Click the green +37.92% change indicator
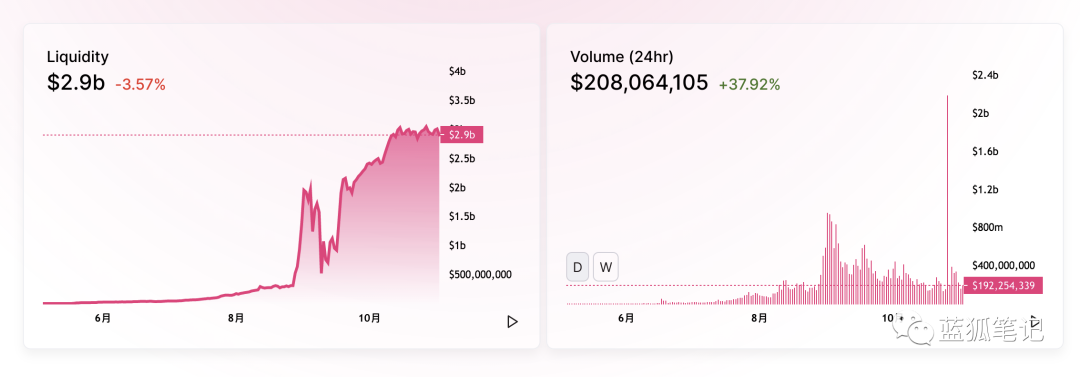The image size is (1080, 377). pos(749,85)
